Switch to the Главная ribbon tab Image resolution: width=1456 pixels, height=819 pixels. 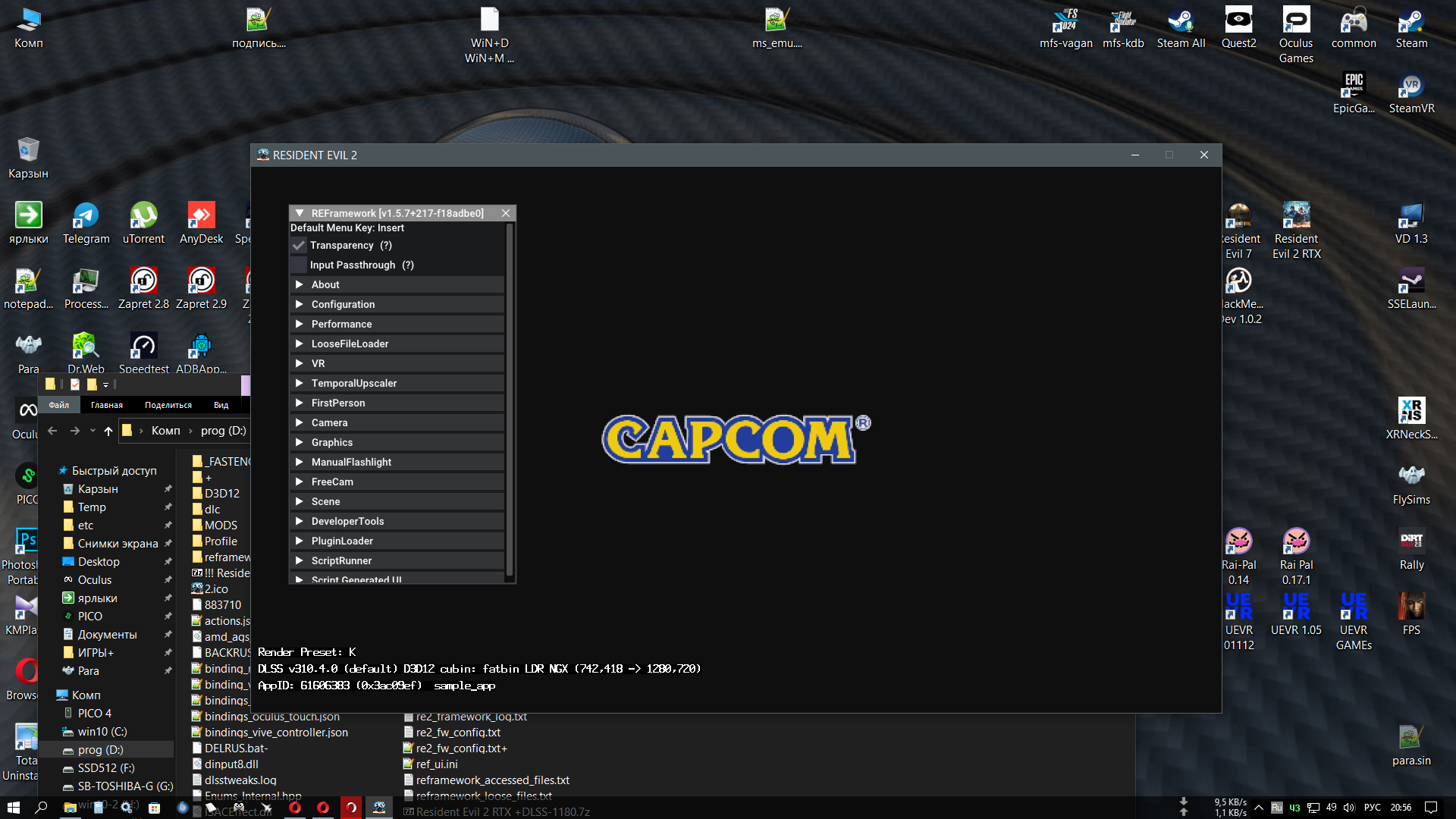click(x=107, y=406)
